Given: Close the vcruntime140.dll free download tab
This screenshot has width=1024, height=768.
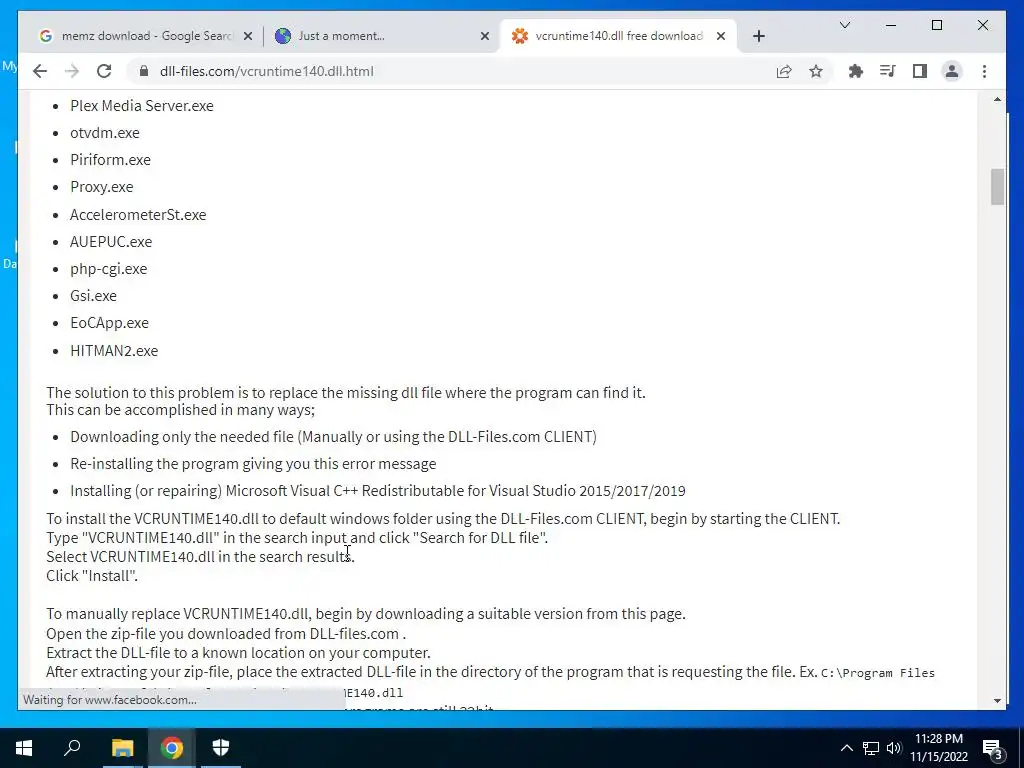Looking at the screenshot, I should [721, 36].
